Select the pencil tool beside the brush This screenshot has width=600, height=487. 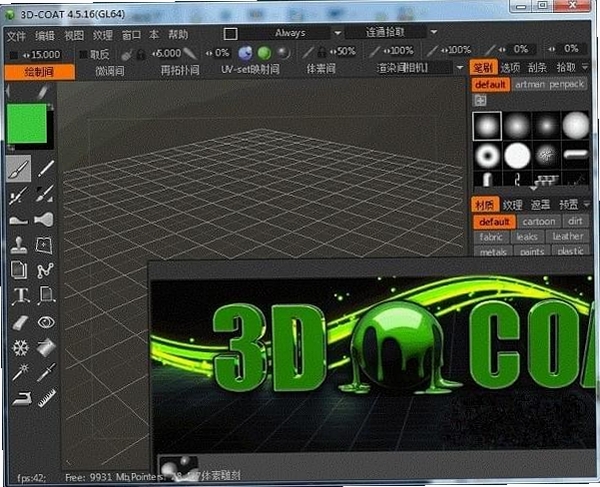(46, 169)
